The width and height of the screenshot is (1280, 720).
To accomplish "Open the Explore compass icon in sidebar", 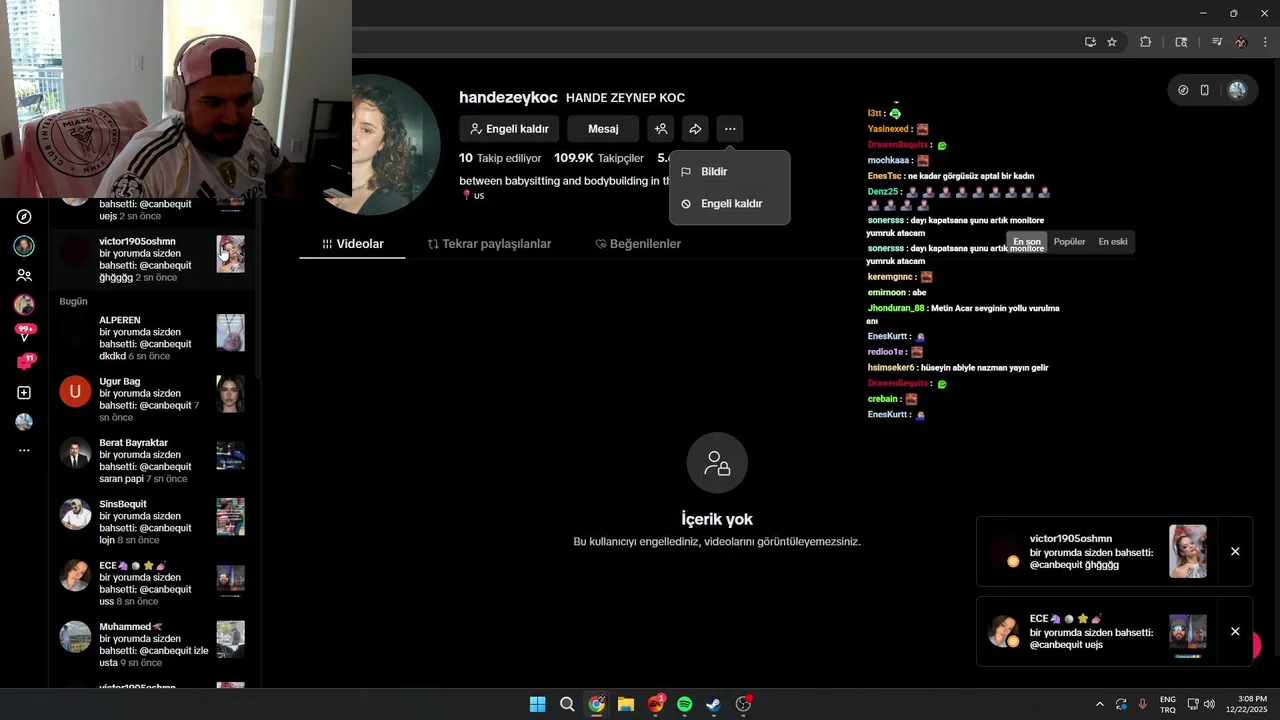I will (x=24, y=217).
